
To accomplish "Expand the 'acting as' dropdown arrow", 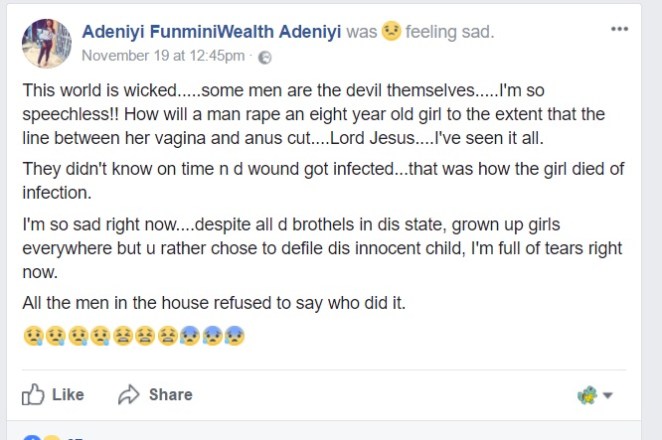I will pyautogui.click(x=607, y=396).
